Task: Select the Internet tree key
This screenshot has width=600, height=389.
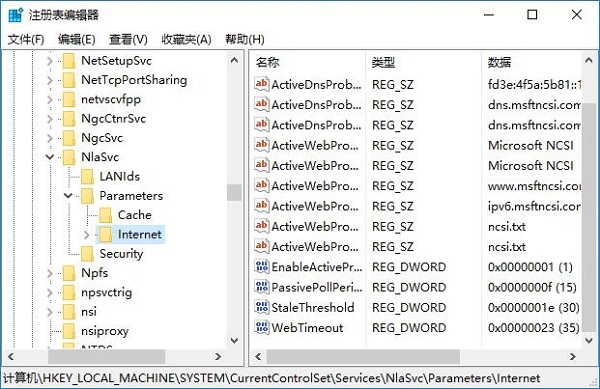Action: (139, 234)
